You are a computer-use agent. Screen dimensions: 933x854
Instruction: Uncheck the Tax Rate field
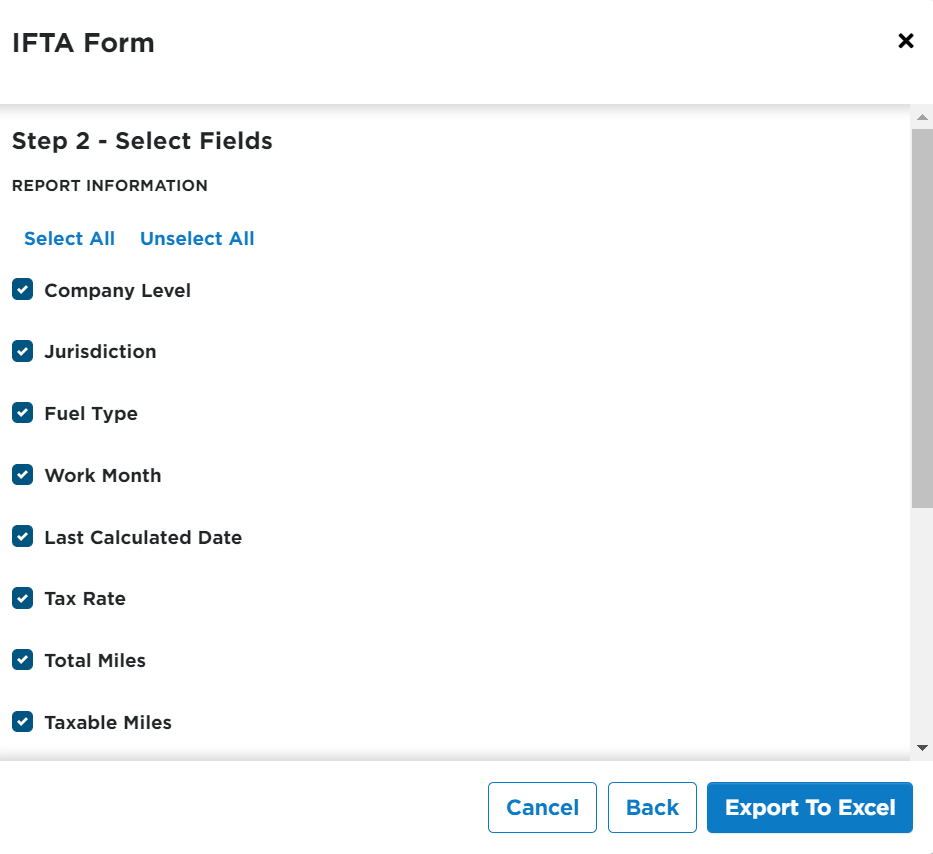[23, 598]
